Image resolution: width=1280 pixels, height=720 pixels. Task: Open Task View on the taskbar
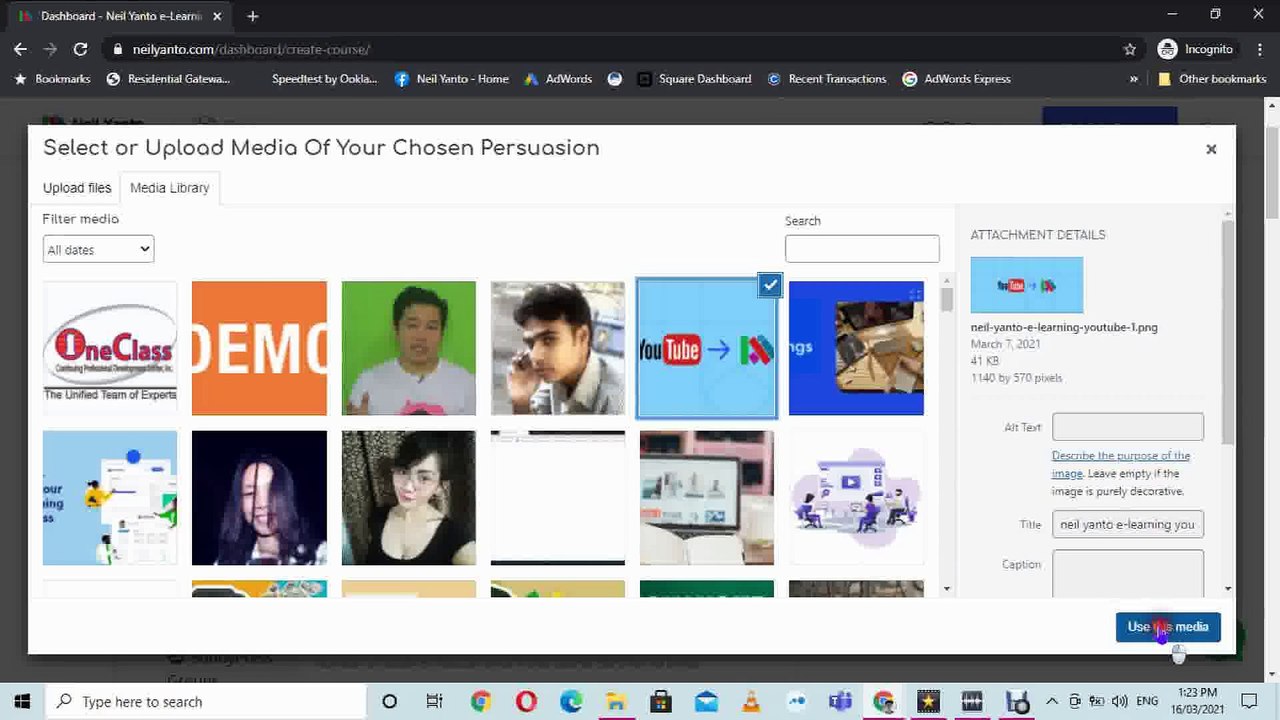pyautogui.click(x=434, y=701)
